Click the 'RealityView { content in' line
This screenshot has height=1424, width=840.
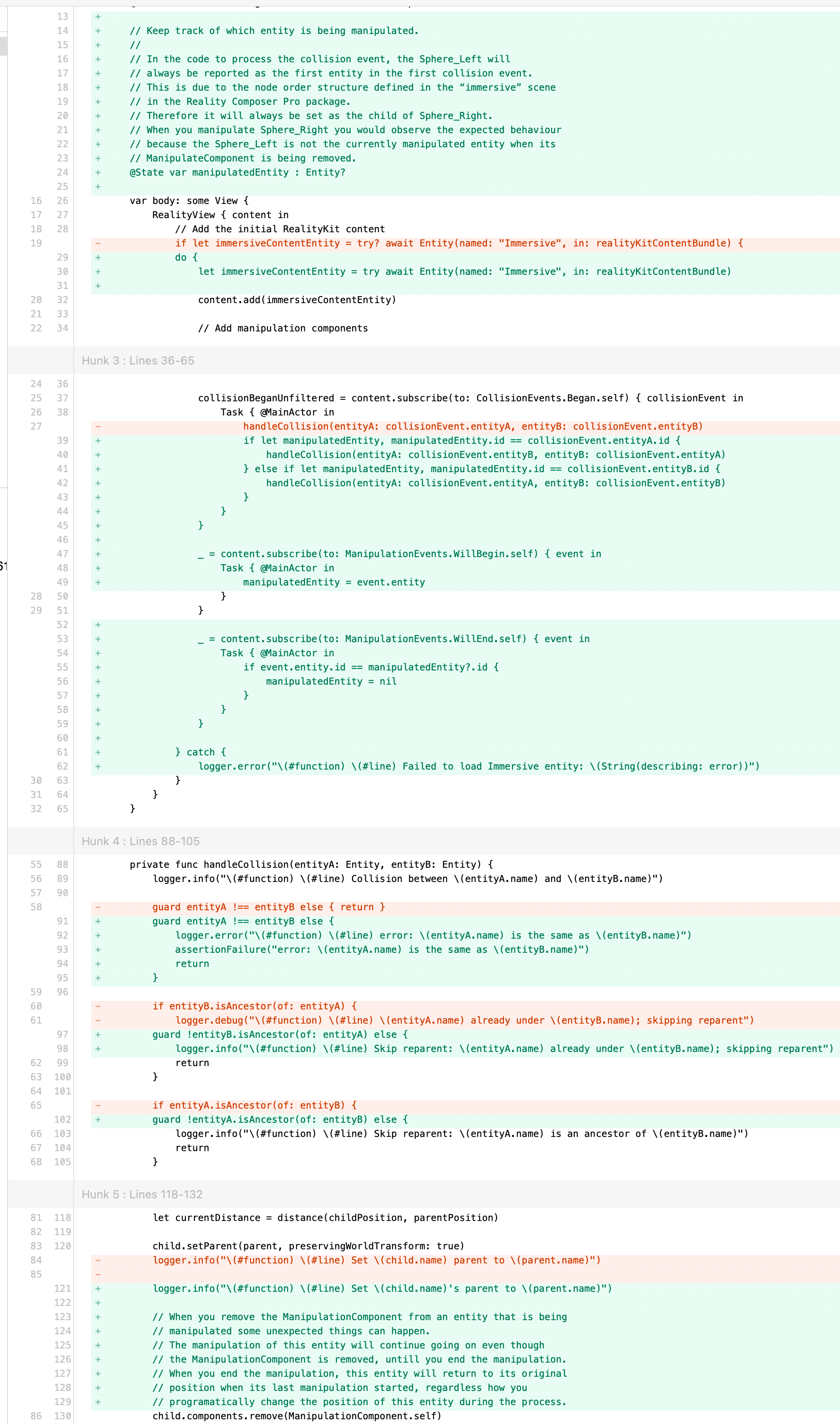click(x=220, y=215)
